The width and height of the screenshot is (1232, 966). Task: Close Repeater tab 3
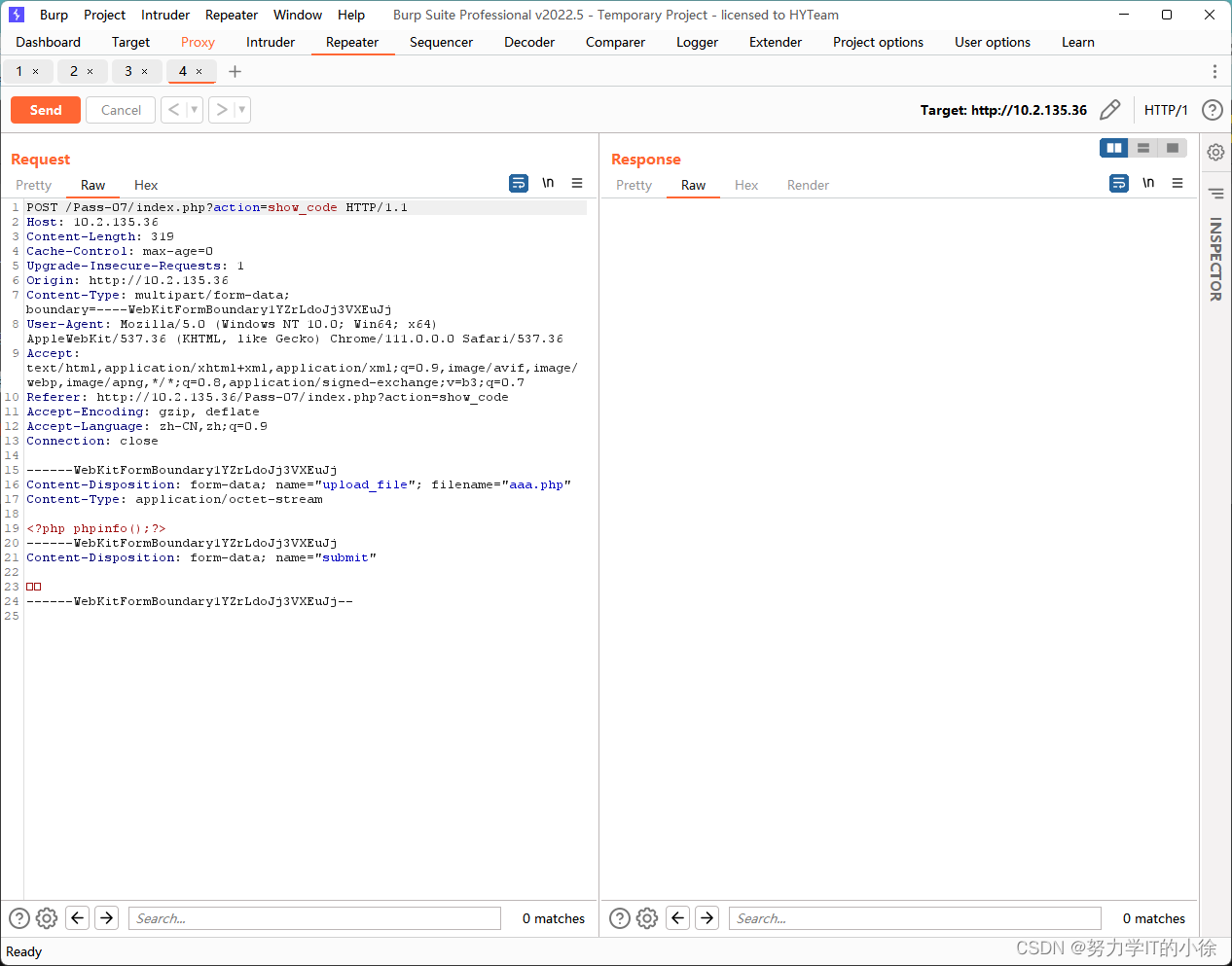145,71
